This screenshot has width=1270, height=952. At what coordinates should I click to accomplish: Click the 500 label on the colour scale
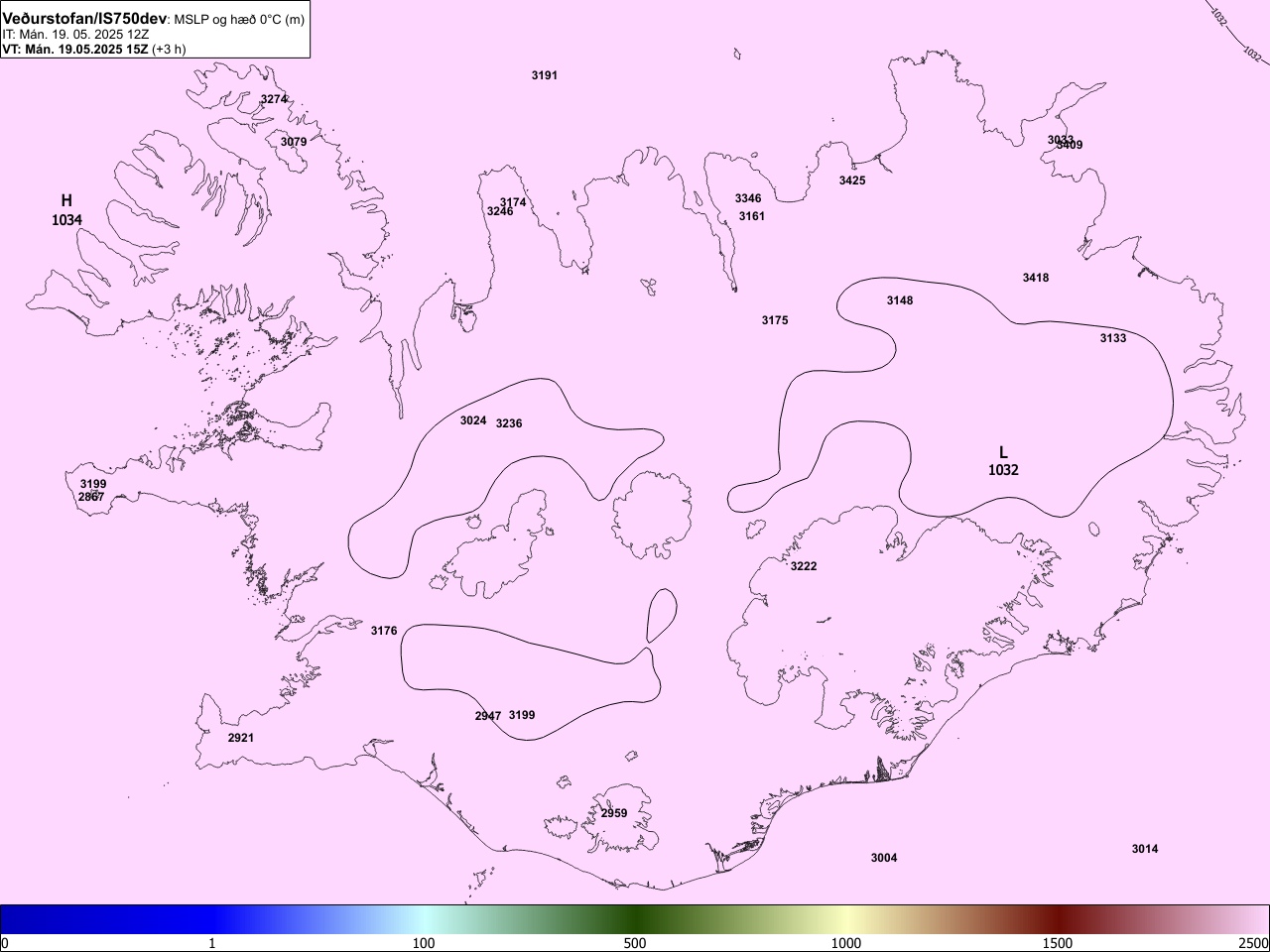click(635, 943)
